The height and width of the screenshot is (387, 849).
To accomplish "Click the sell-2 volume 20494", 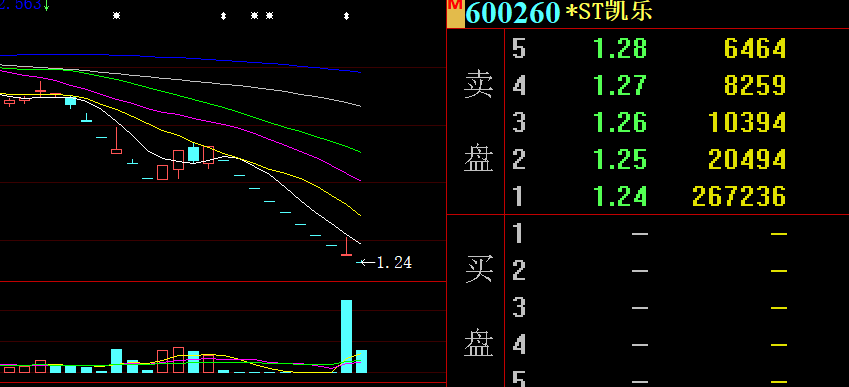I will click(x=747, y=159).
